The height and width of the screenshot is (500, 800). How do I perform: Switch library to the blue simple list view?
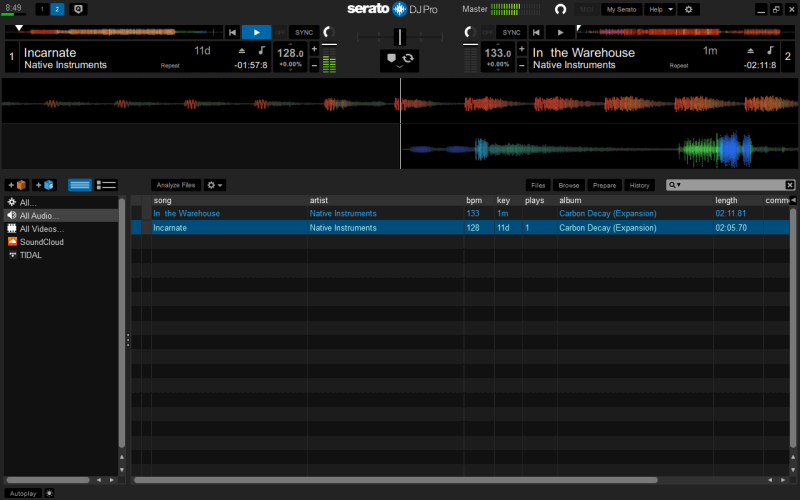(80, 185)
